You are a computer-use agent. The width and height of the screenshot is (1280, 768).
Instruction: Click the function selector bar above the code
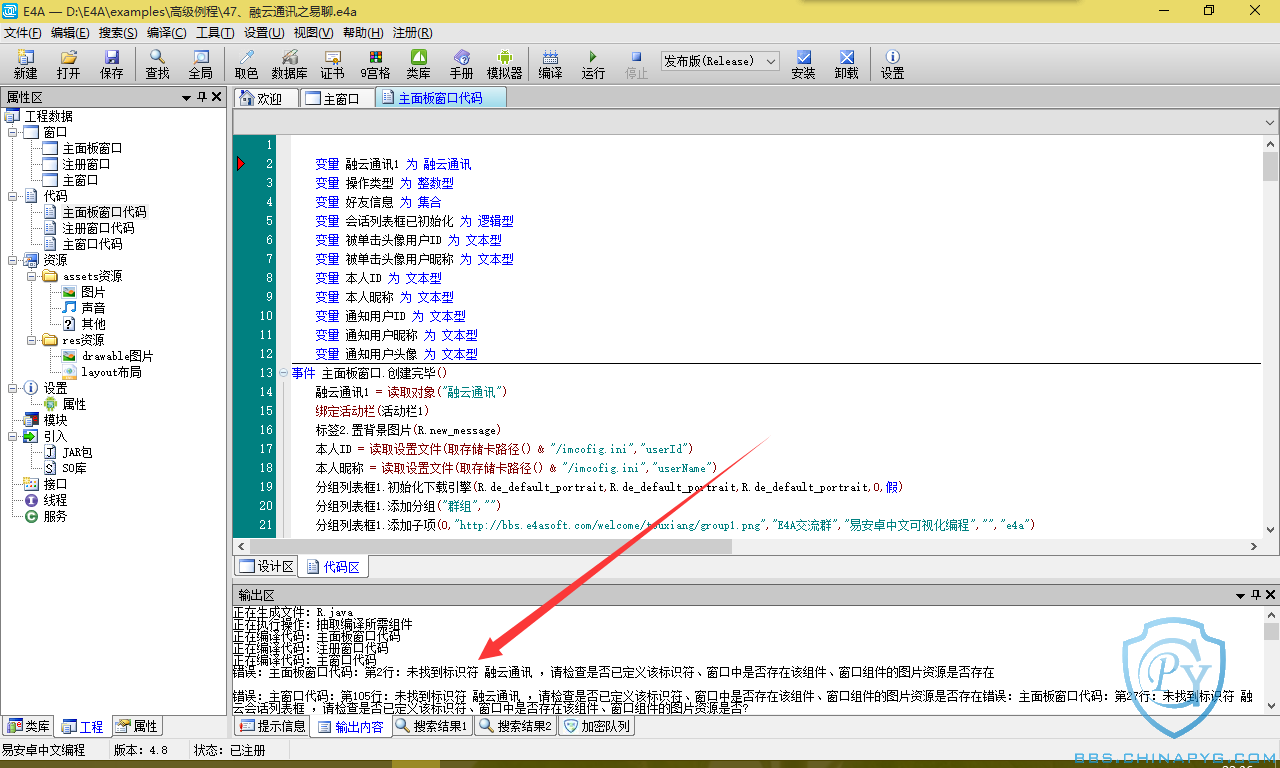click(756, 122)
